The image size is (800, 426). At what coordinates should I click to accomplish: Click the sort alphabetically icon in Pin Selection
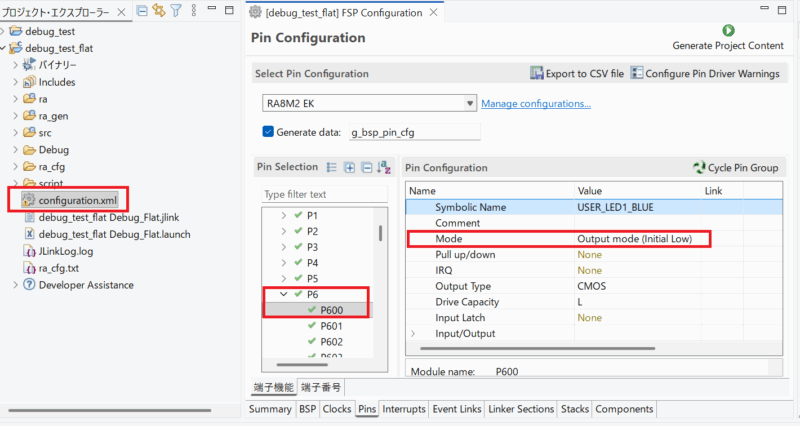click(384, 167)
